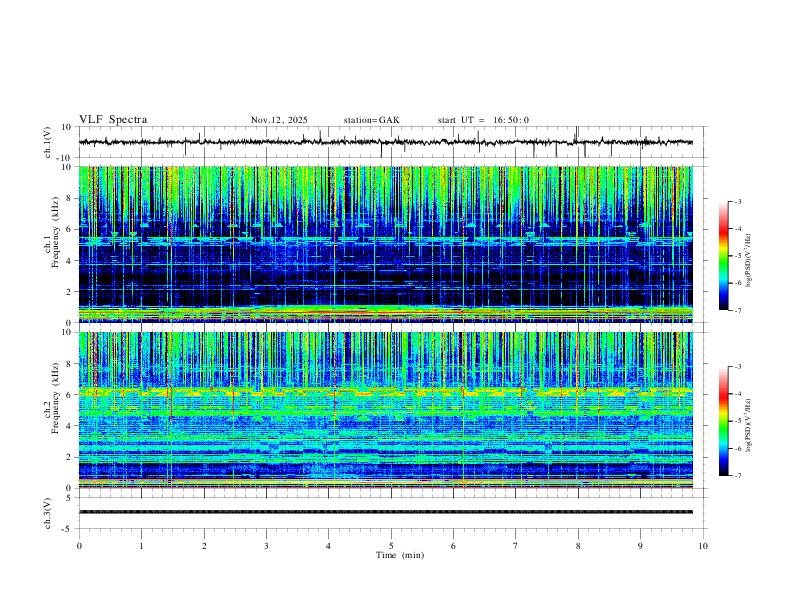The width and height of the screenshot is (792, 612).
Task: Click time axis tick label '10'
Action: pyautogui.click(x=703, y=546)
